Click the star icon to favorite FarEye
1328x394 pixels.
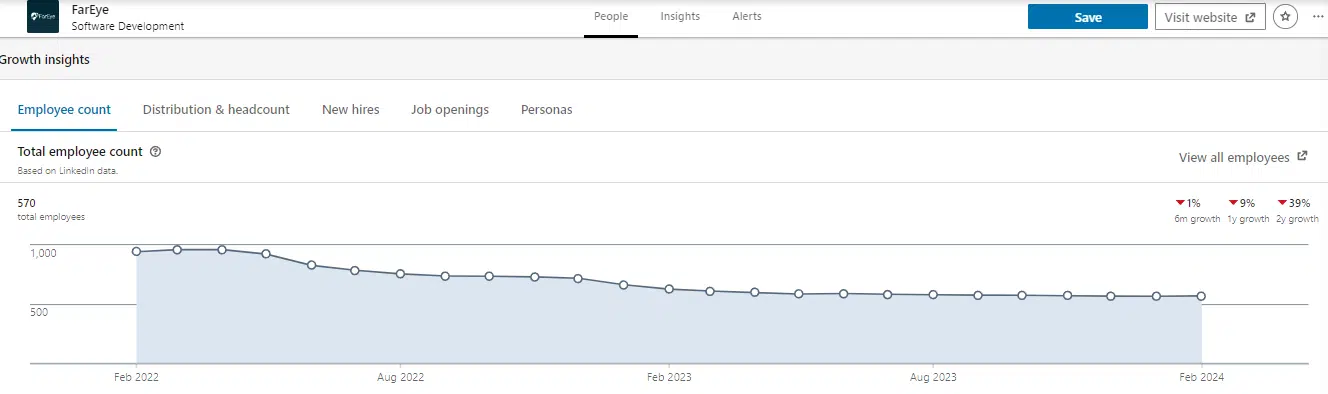pos(1285,17)
